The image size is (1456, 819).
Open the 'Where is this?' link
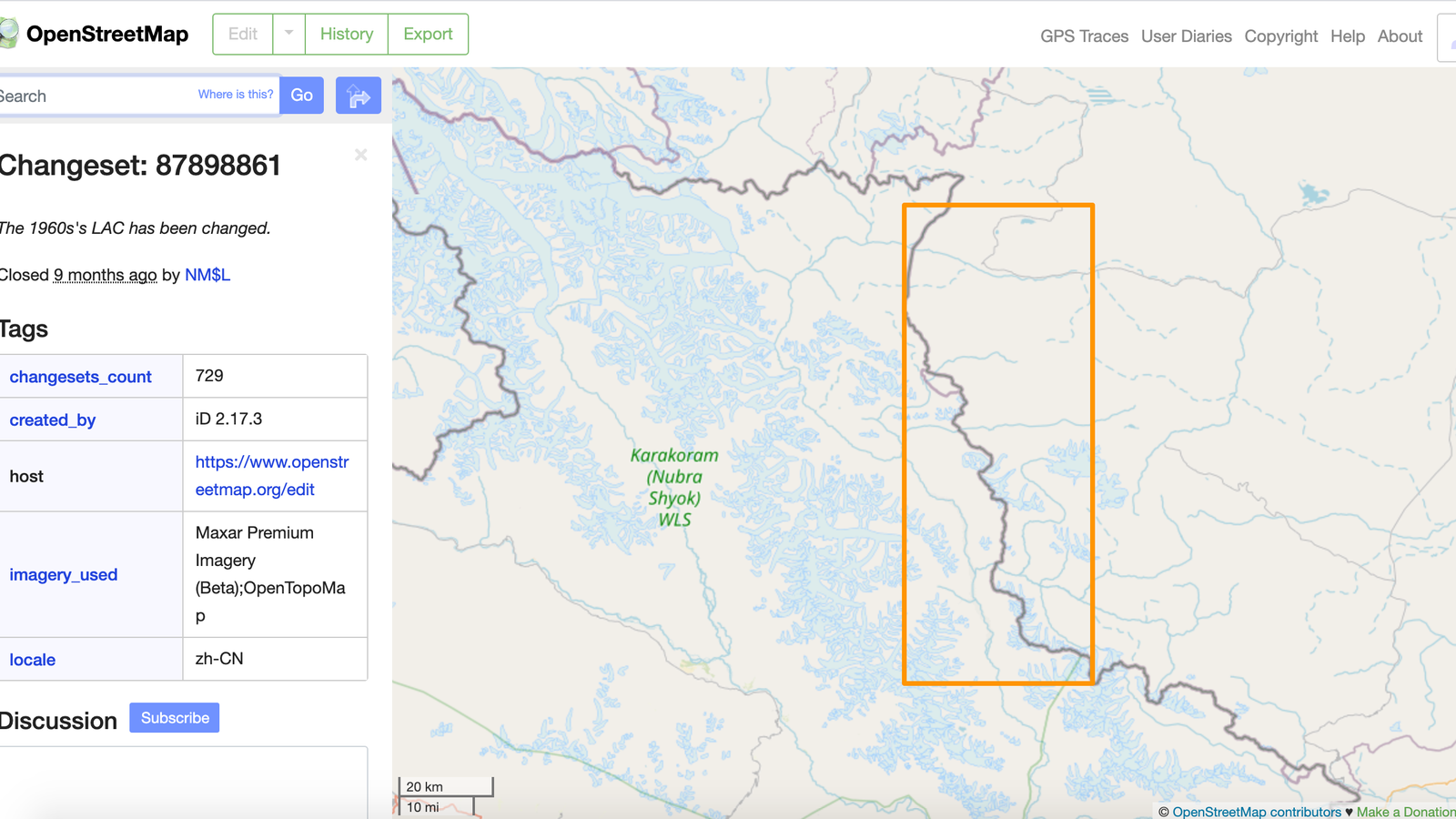coord(235,94)
